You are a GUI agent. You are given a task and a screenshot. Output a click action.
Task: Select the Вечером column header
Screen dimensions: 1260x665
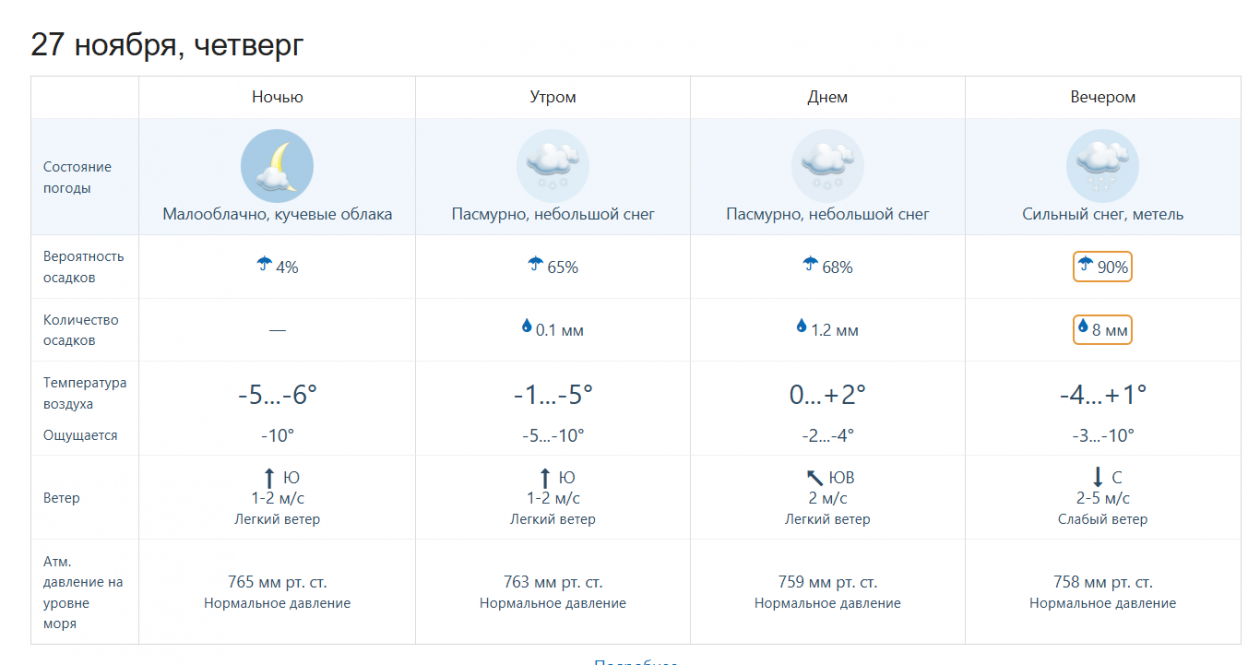[1102, 97]
